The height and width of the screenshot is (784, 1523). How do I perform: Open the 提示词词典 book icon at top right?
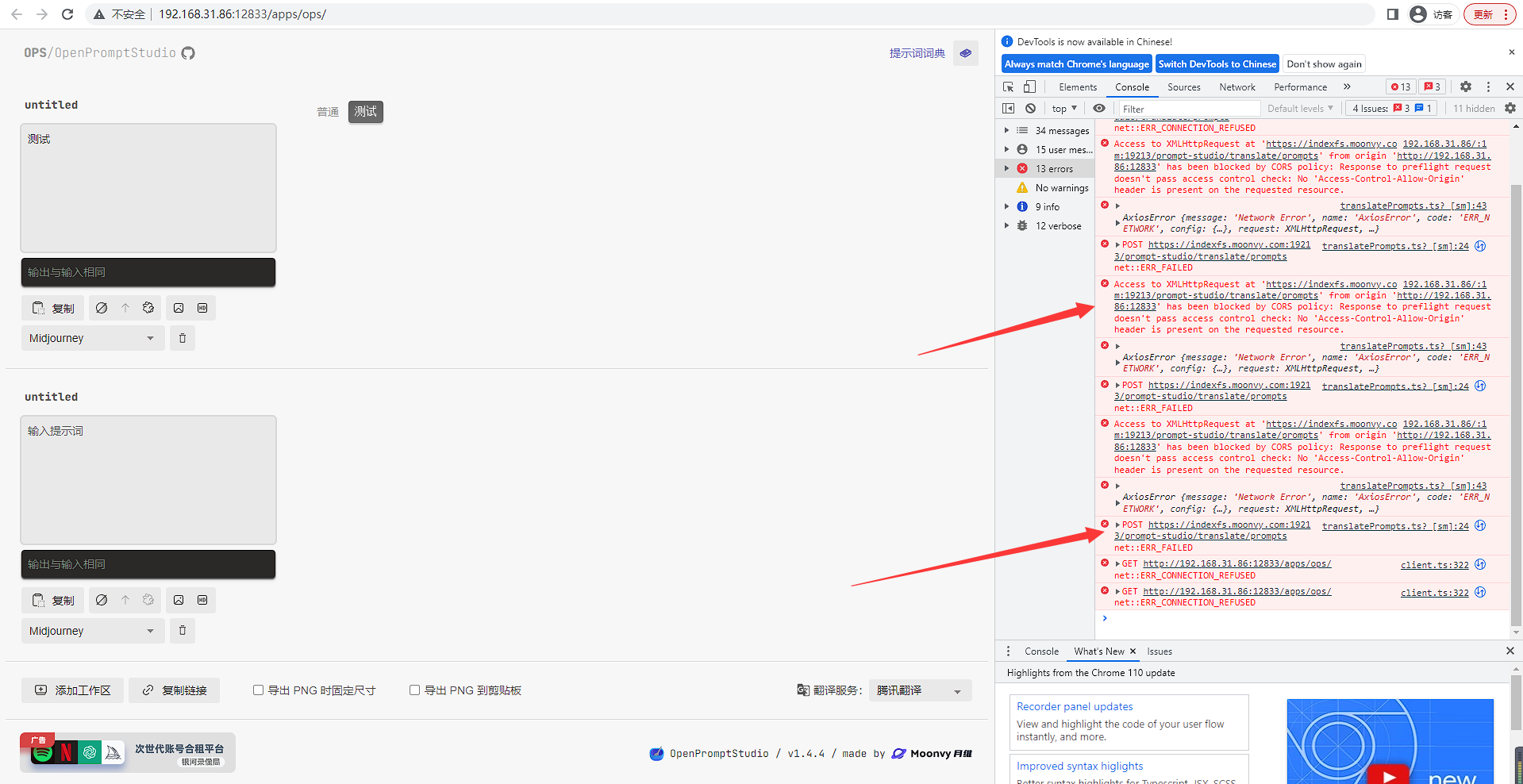965,52
